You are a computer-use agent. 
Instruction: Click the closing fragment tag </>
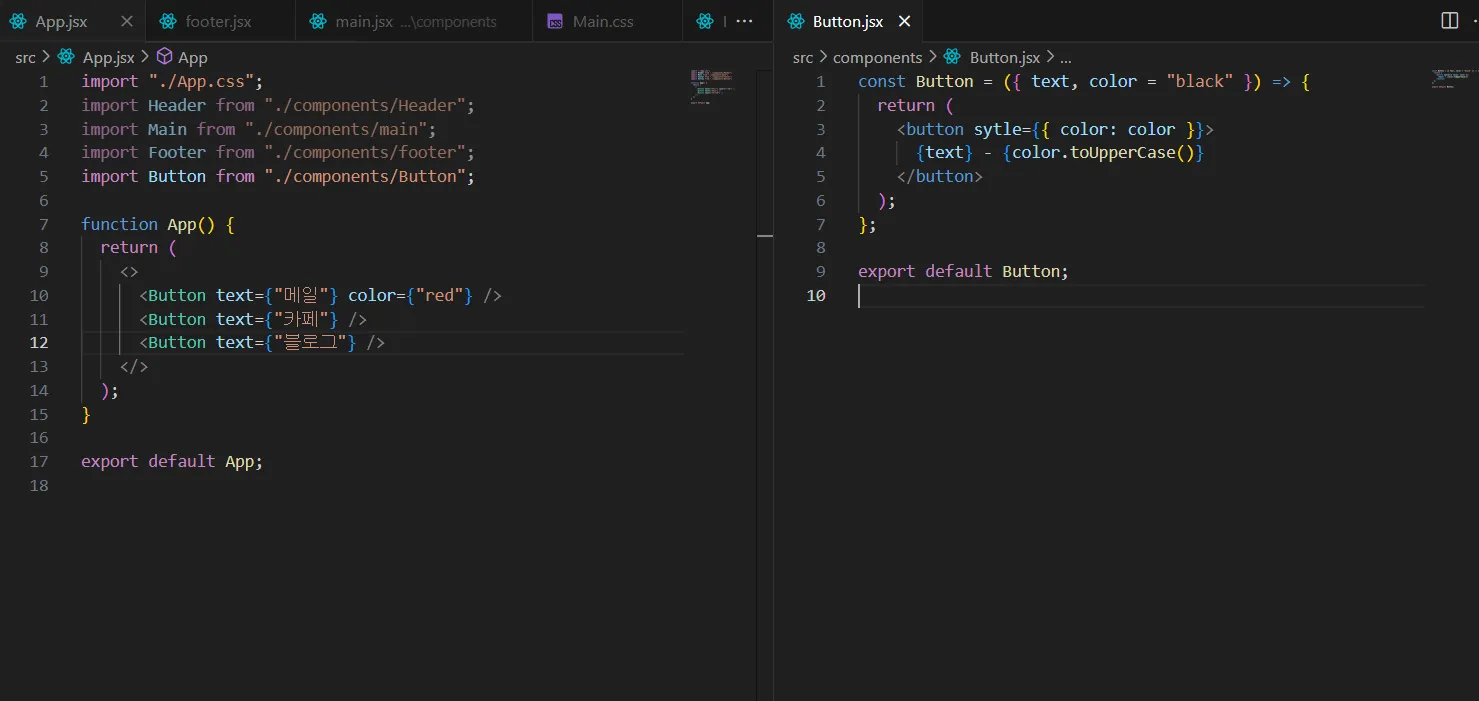click(134, 366)
